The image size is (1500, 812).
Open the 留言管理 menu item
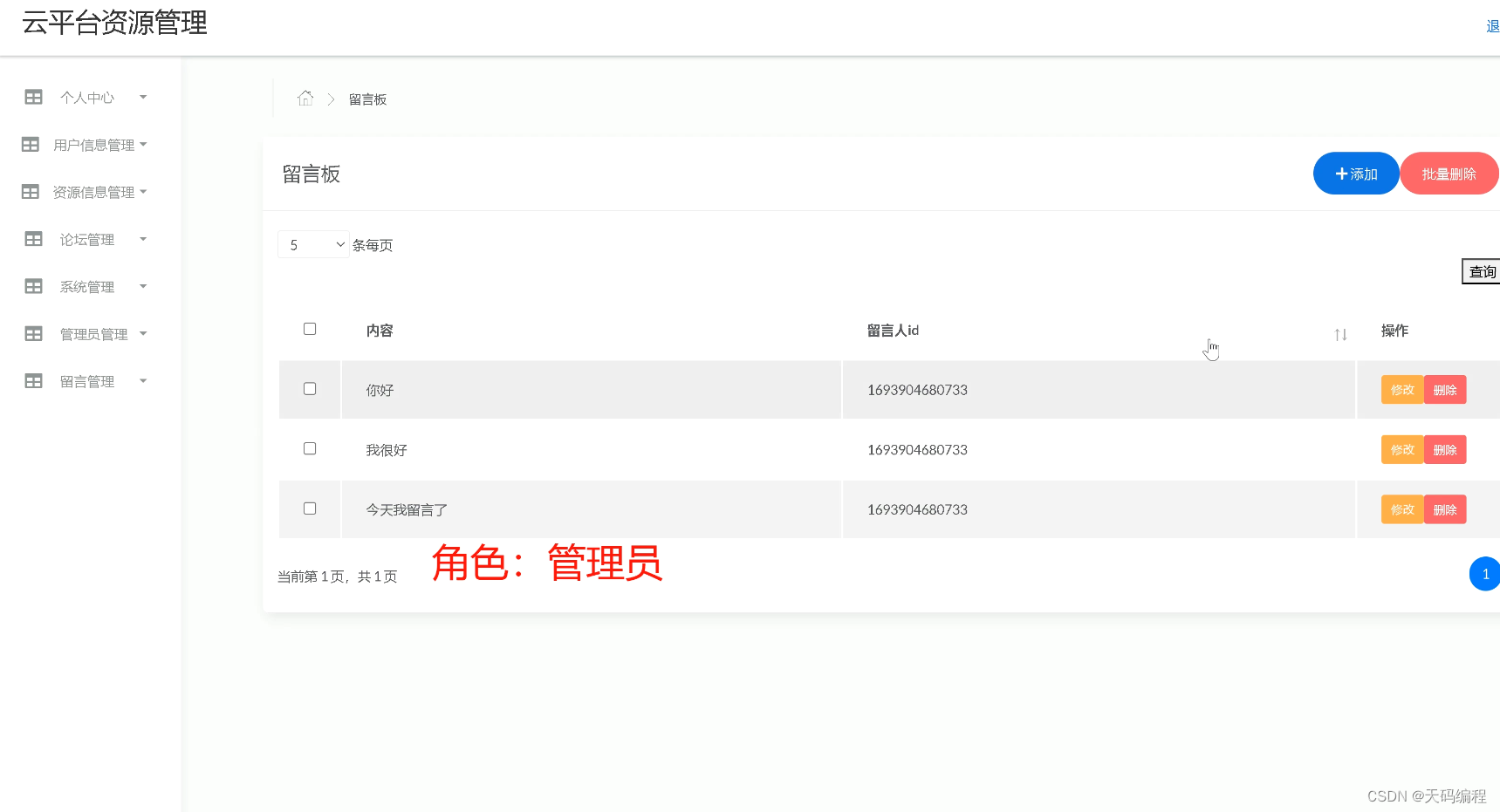(87, 381)
